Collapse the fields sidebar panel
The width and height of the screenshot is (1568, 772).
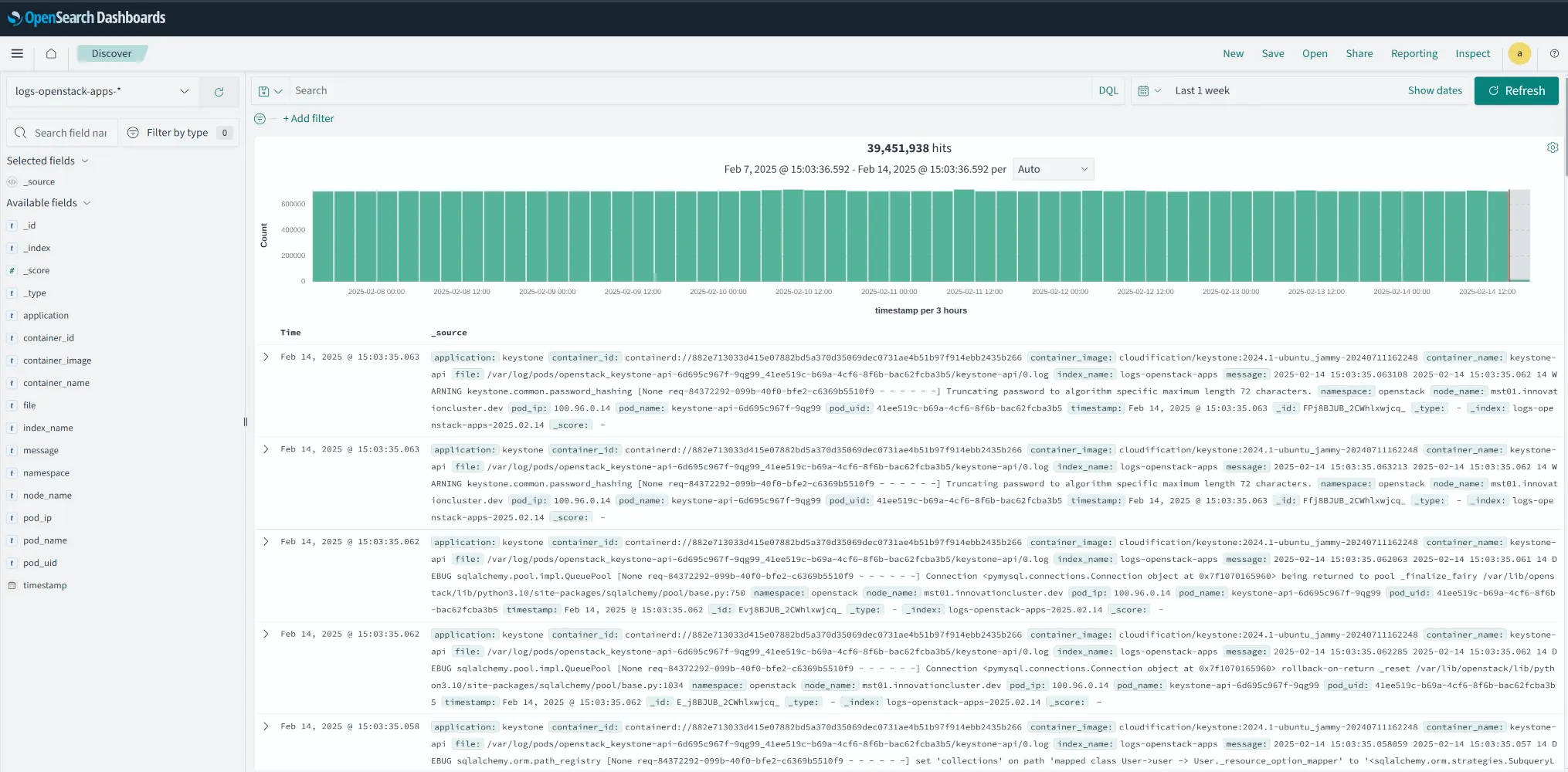click(x=245, y=422)
